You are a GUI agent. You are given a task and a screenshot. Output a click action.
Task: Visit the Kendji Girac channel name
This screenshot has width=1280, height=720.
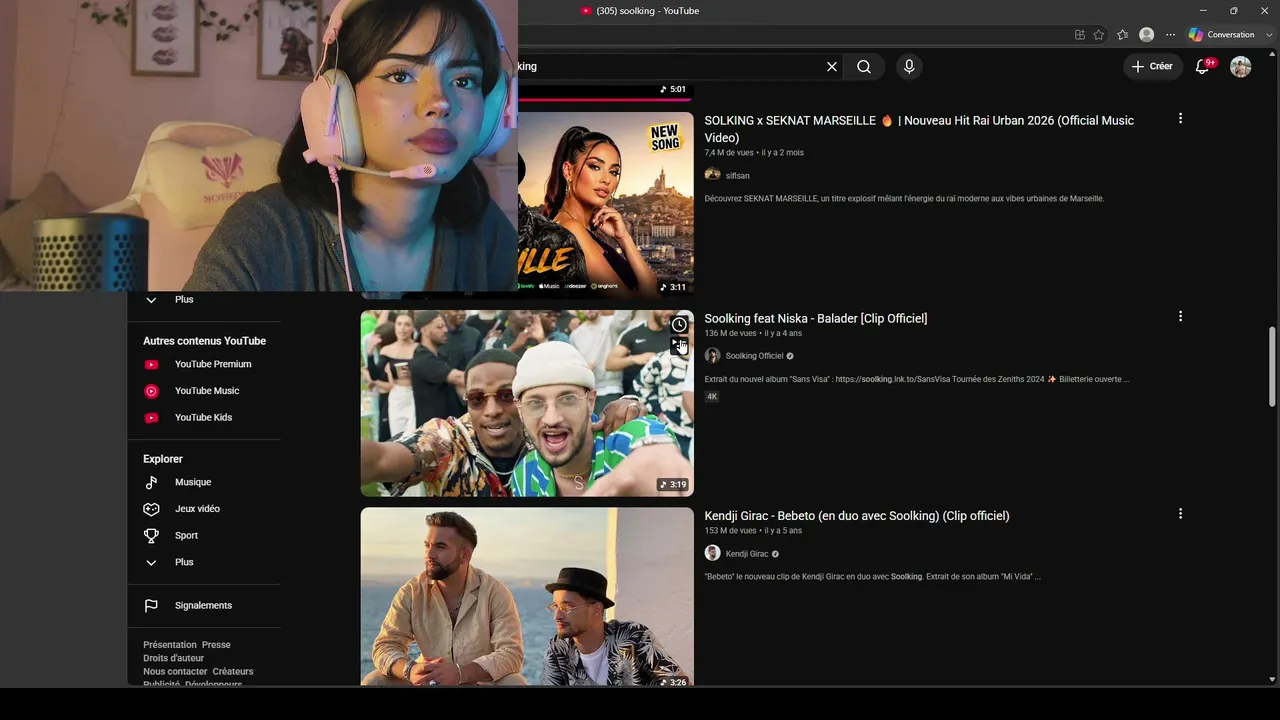click(x=747, y=554)
